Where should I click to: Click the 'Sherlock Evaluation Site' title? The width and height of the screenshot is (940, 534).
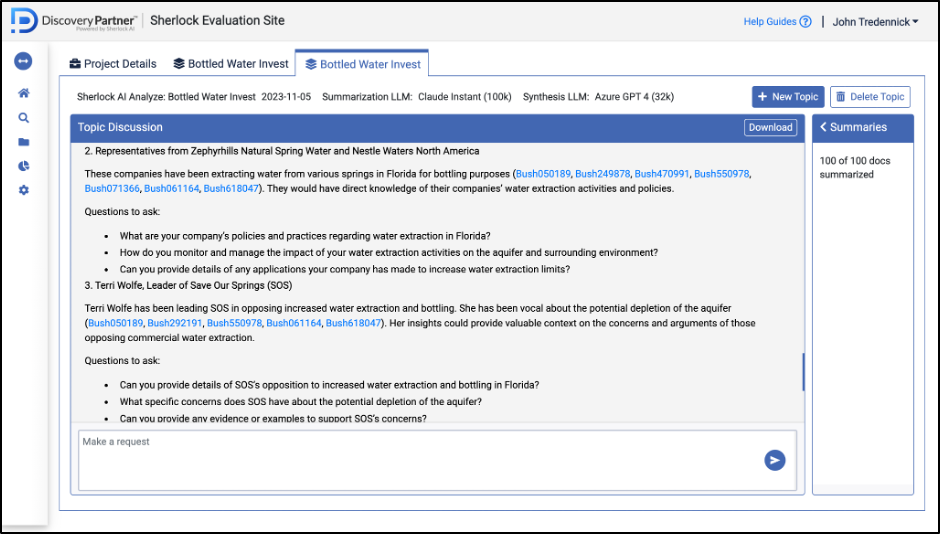click(x=217, y=20)
